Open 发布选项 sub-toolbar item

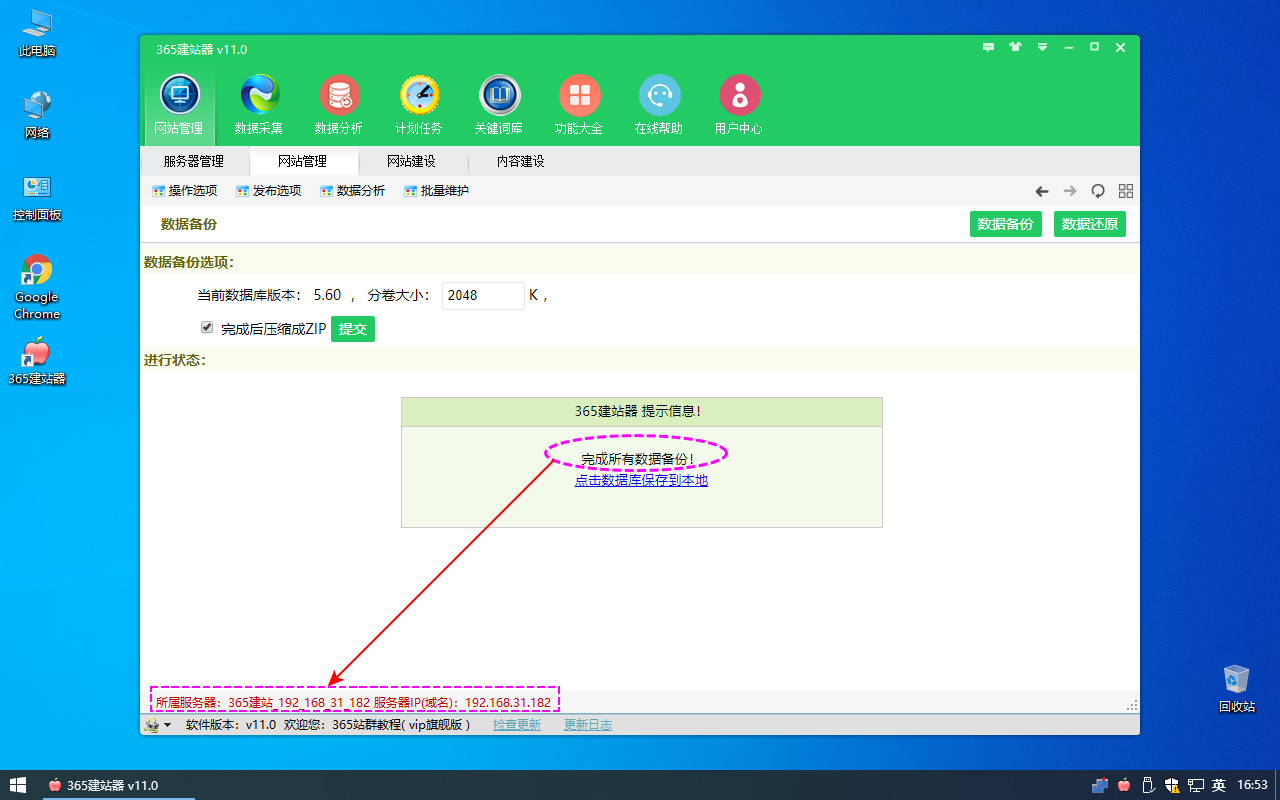pos(268,191)
